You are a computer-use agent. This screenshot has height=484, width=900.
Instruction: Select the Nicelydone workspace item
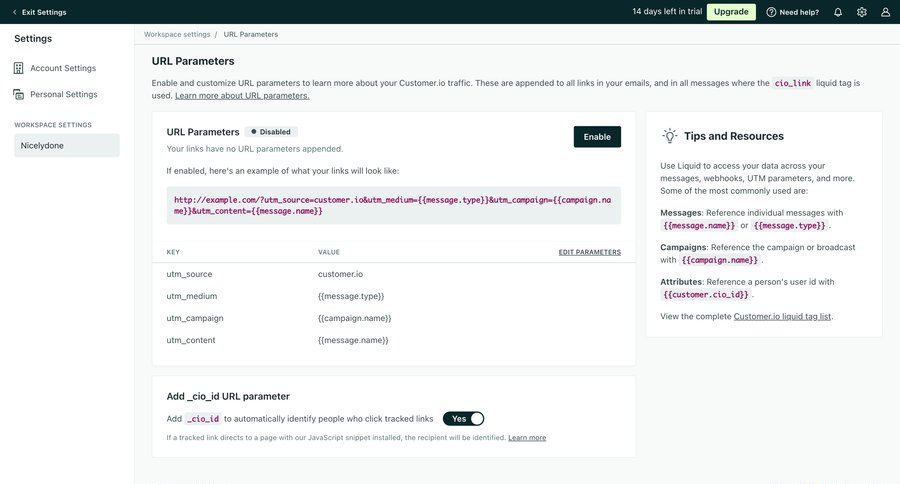pos(67,145)
